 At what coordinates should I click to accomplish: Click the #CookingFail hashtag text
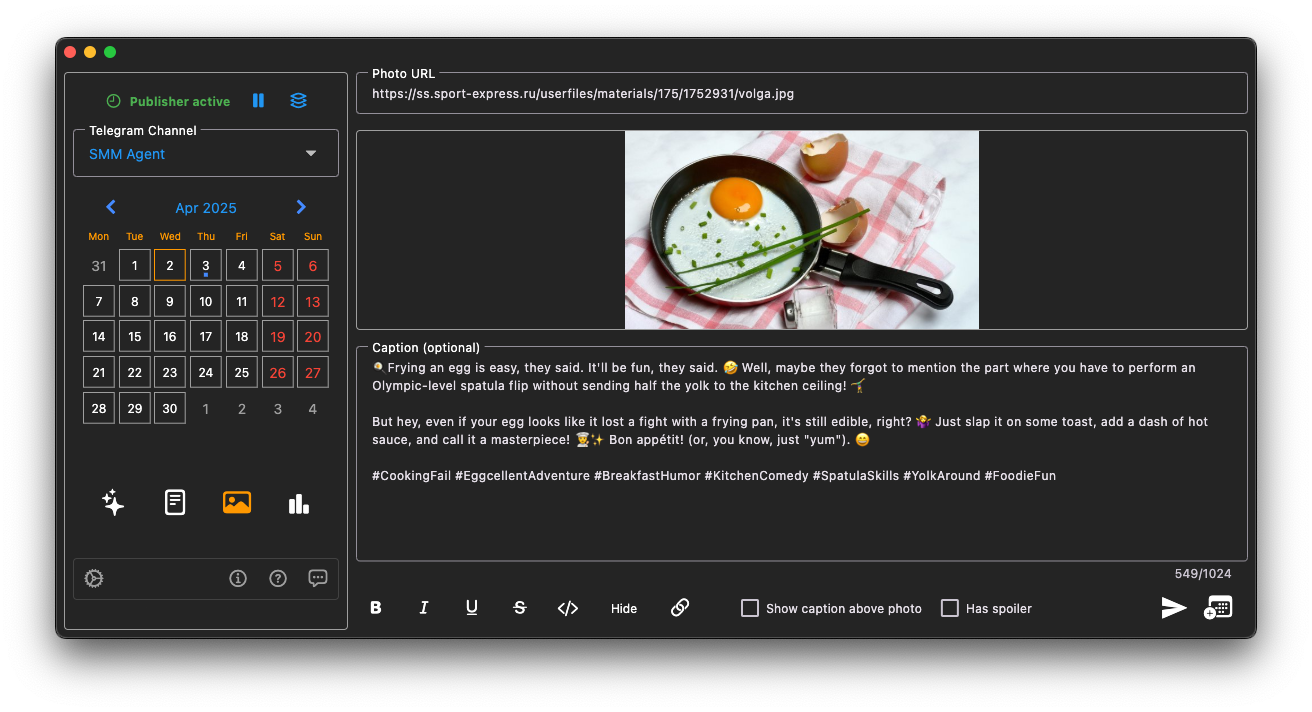point(411,476)
